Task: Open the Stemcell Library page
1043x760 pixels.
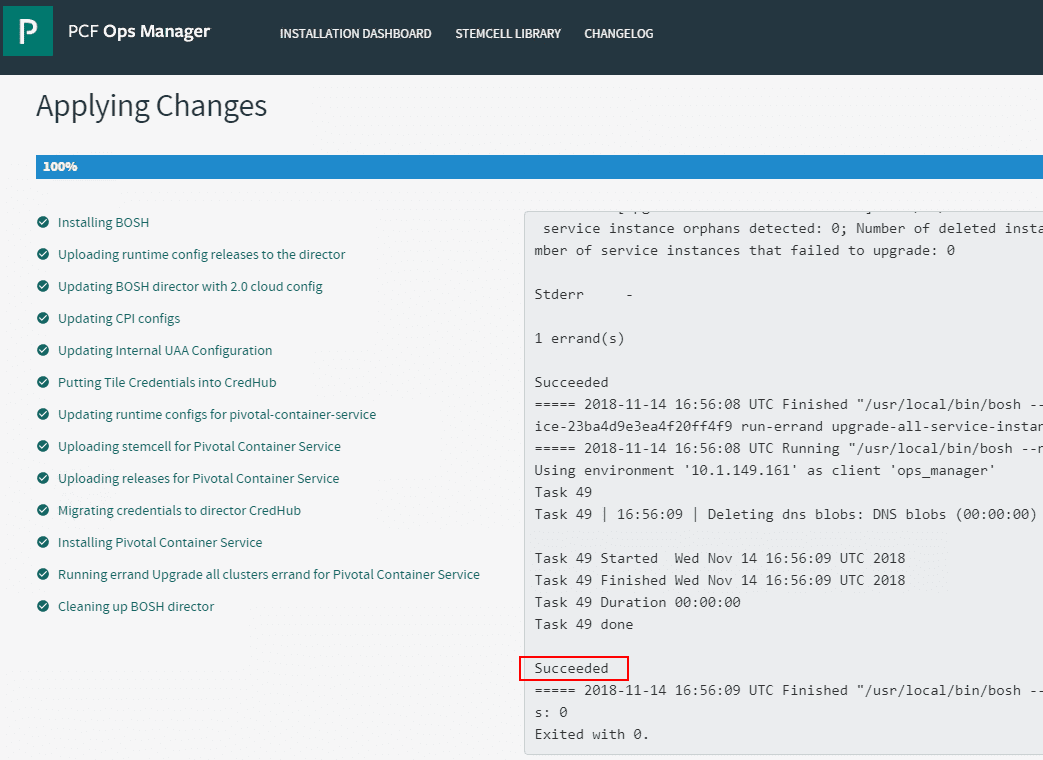Action: pyautogui.click(x=508, y=33)
